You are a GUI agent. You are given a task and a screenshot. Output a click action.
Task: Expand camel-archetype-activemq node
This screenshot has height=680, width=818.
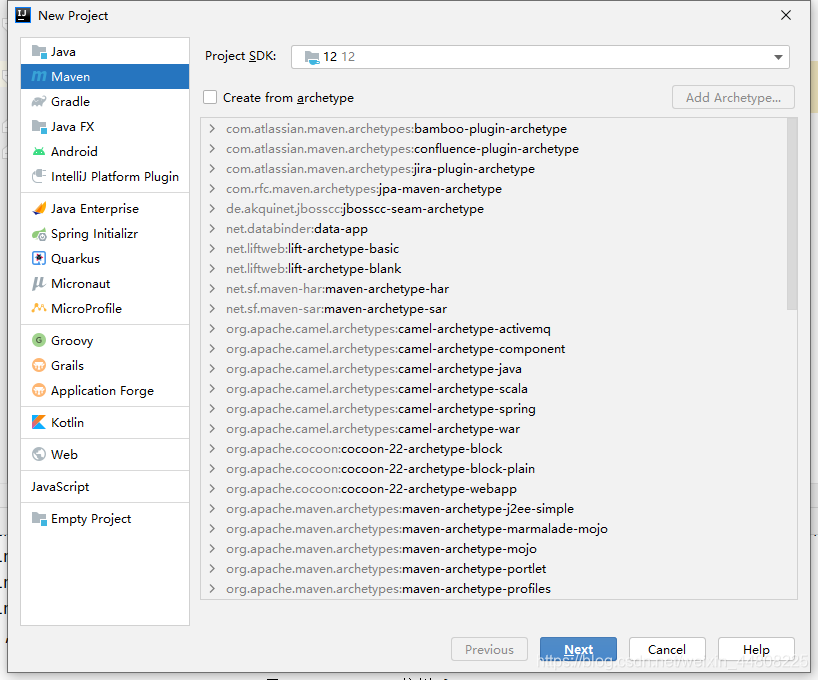212,329
